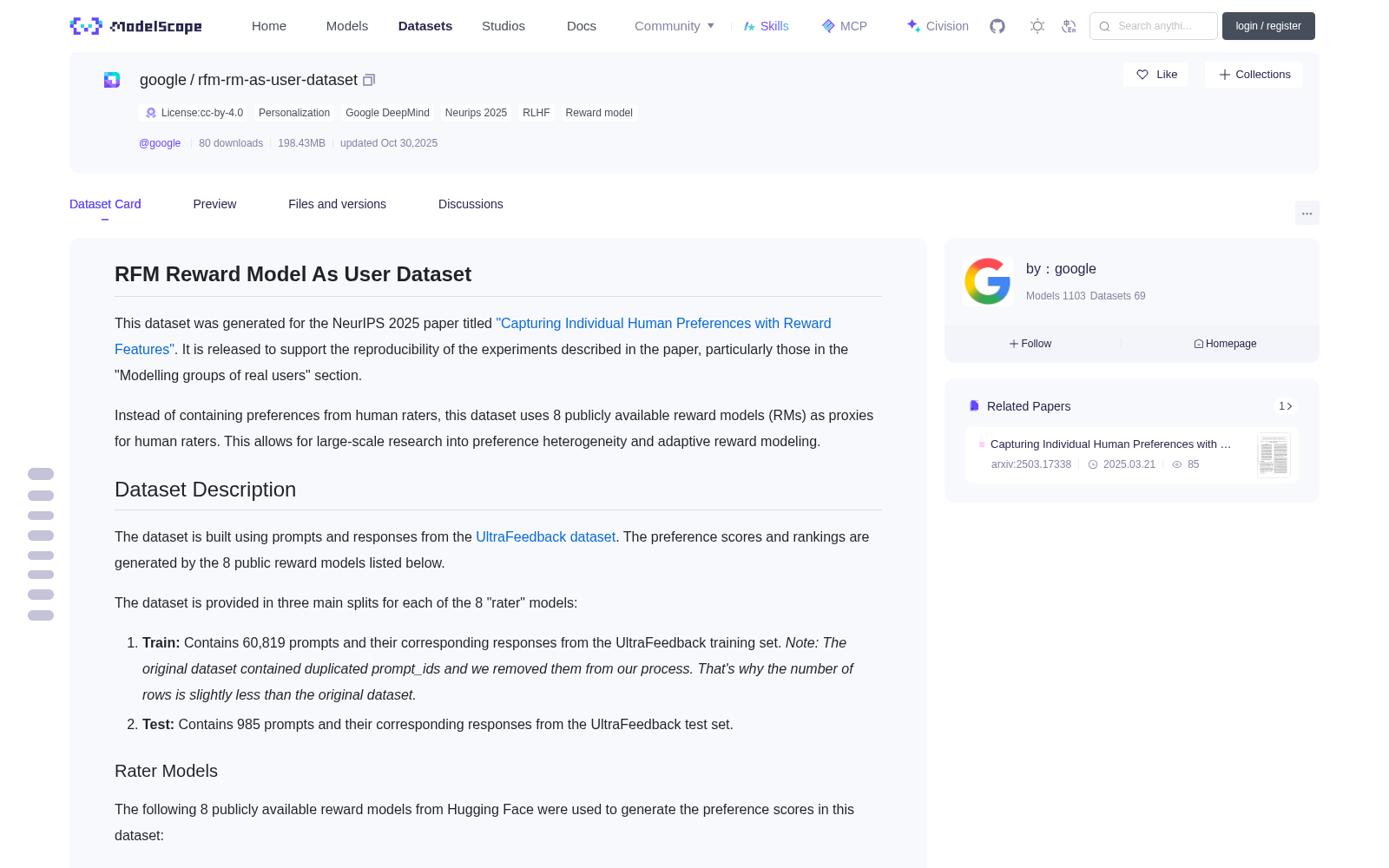Click the login / register button
The height and width of the screenshot is (868, 1389).
[x=1268, y=26]
